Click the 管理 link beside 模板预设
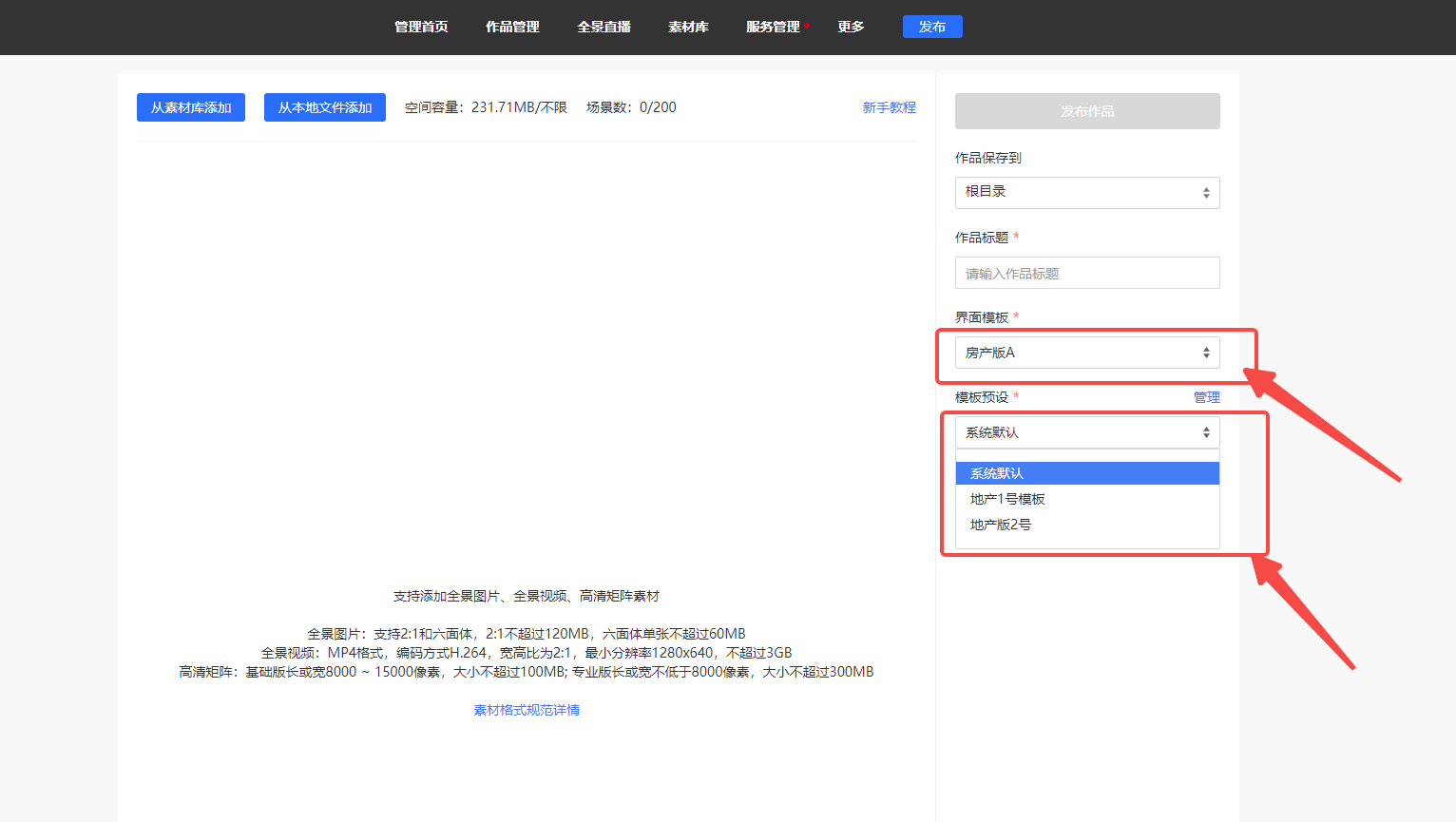 tap(1206, 397)
